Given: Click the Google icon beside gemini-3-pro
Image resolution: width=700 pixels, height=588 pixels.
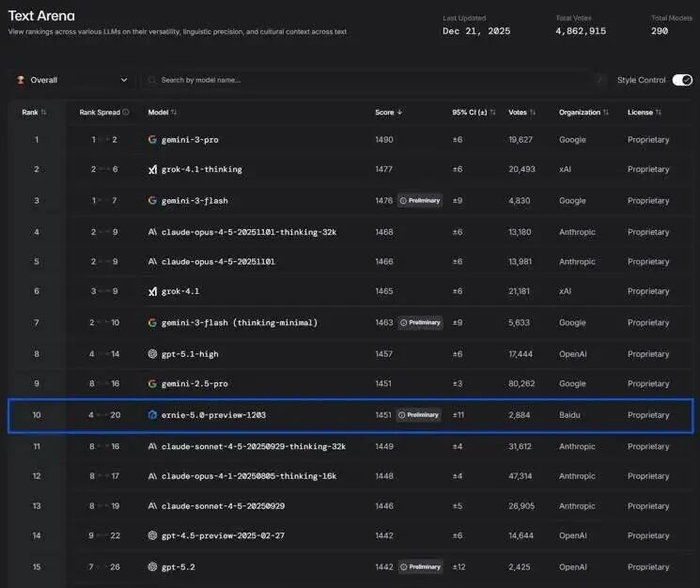Looking at the screenshot, I should click(x=152, y=140).
